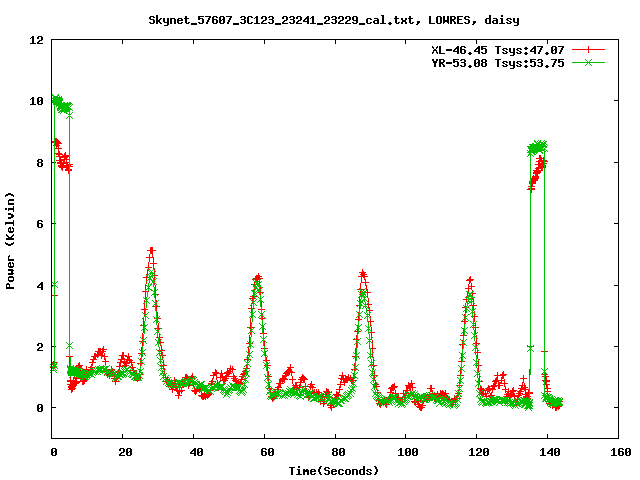Viewport: 640px width, 480px height.
Task: Click the red peak near 58 seconds
Action: tap(258, 278)
